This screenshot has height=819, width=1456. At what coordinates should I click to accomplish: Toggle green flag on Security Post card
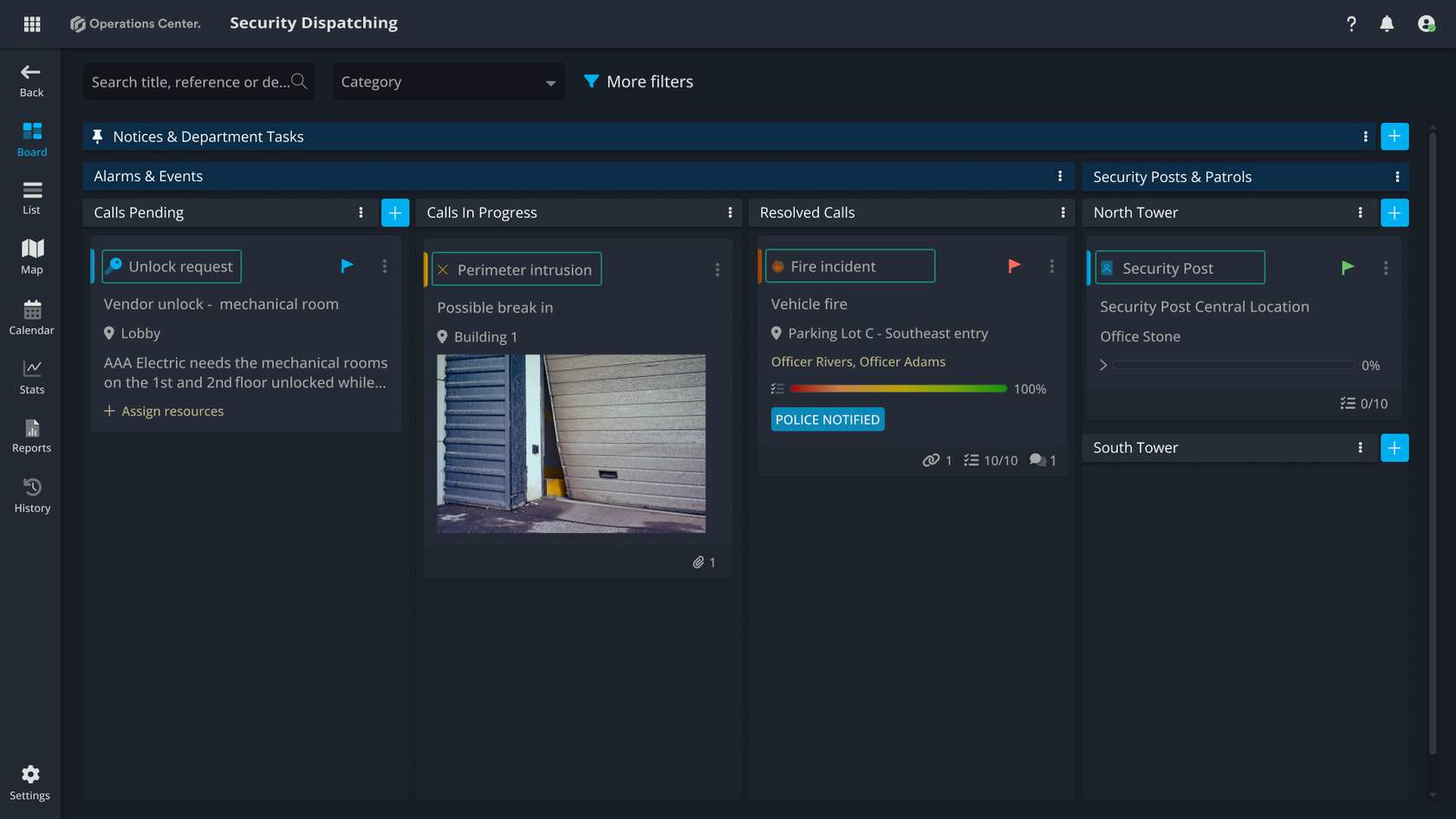coord(1348,268)
